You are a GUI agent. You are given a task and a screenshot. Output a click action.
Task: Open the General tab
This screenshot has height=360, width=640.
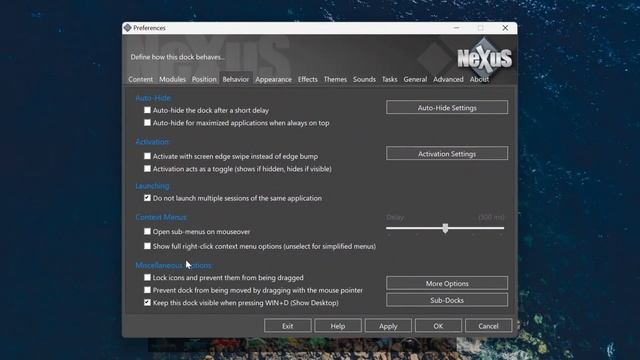click(x=415, y=79)
